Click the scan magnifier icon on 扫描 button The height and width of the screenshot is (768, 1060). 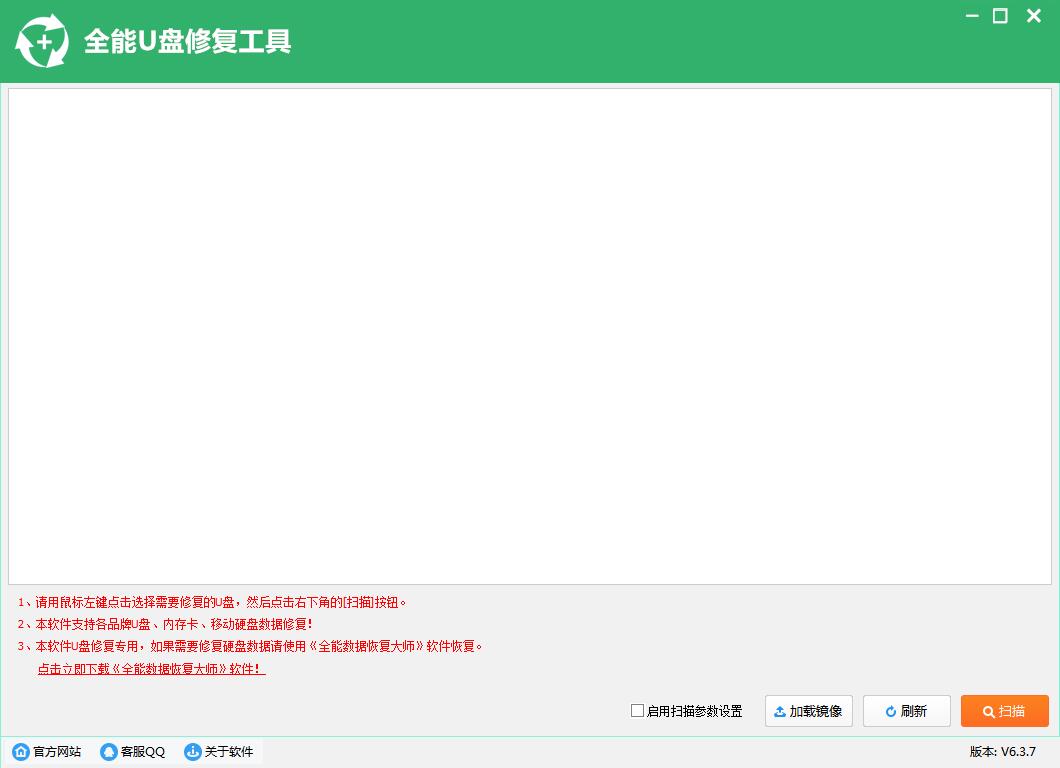[x=987, y=711]
